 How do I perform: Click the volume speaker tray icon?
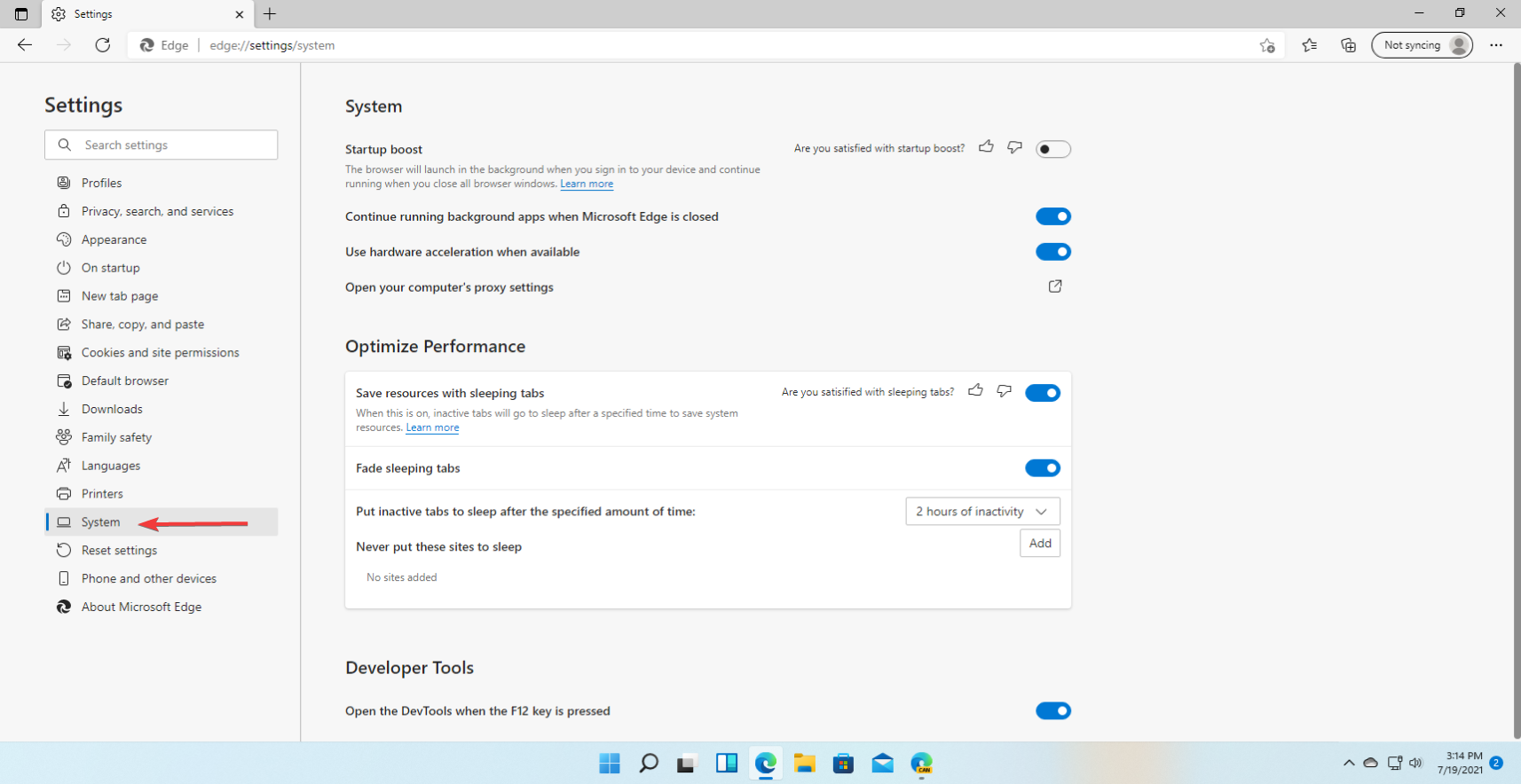point(1415,763)
